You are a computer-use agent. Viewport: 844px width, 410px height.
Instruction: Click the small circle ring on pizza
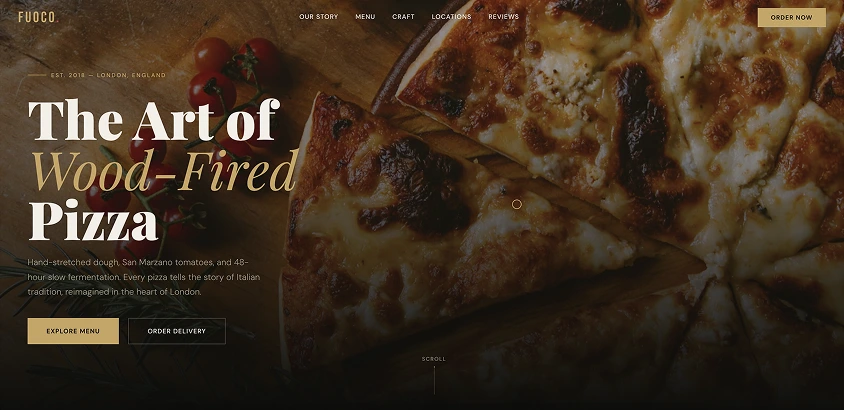[x=517, y=204]
